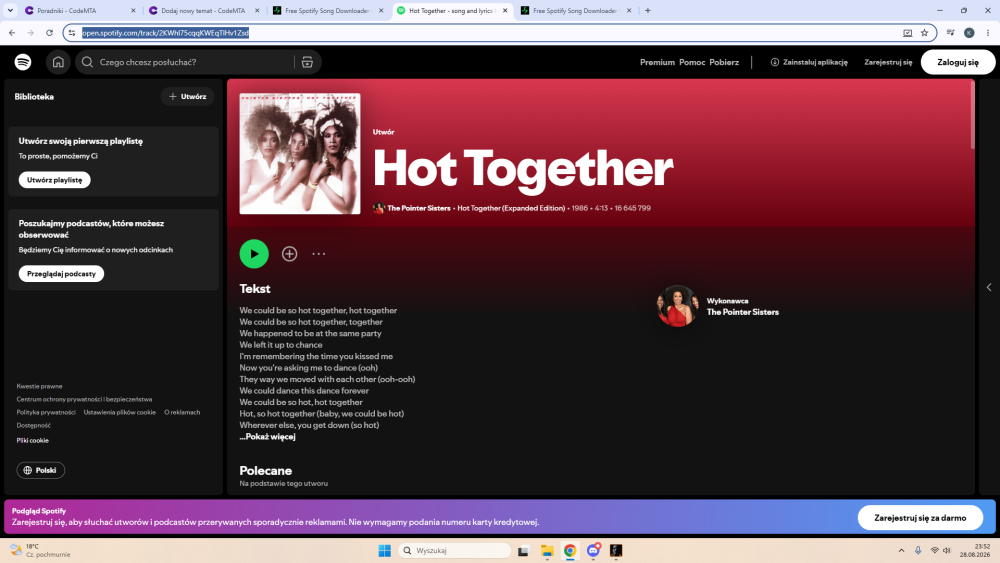The width and height of the screenshot is (1000, 563).
Task: Open Polityka prywatności link
Action: (46, 412)
